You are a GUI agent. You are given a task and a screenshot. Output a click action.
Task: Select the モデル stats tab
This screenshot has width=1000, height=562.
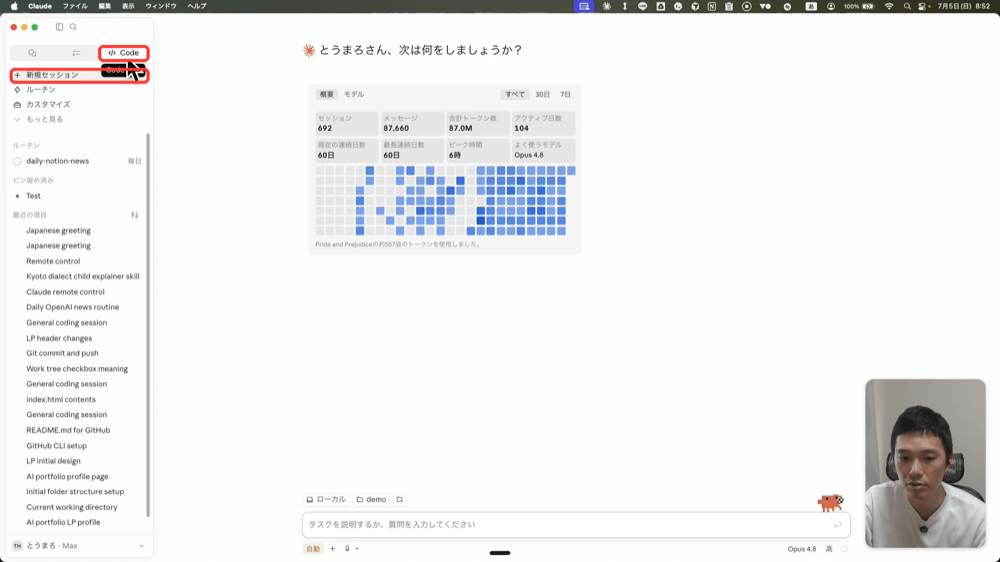click(354, 94)
